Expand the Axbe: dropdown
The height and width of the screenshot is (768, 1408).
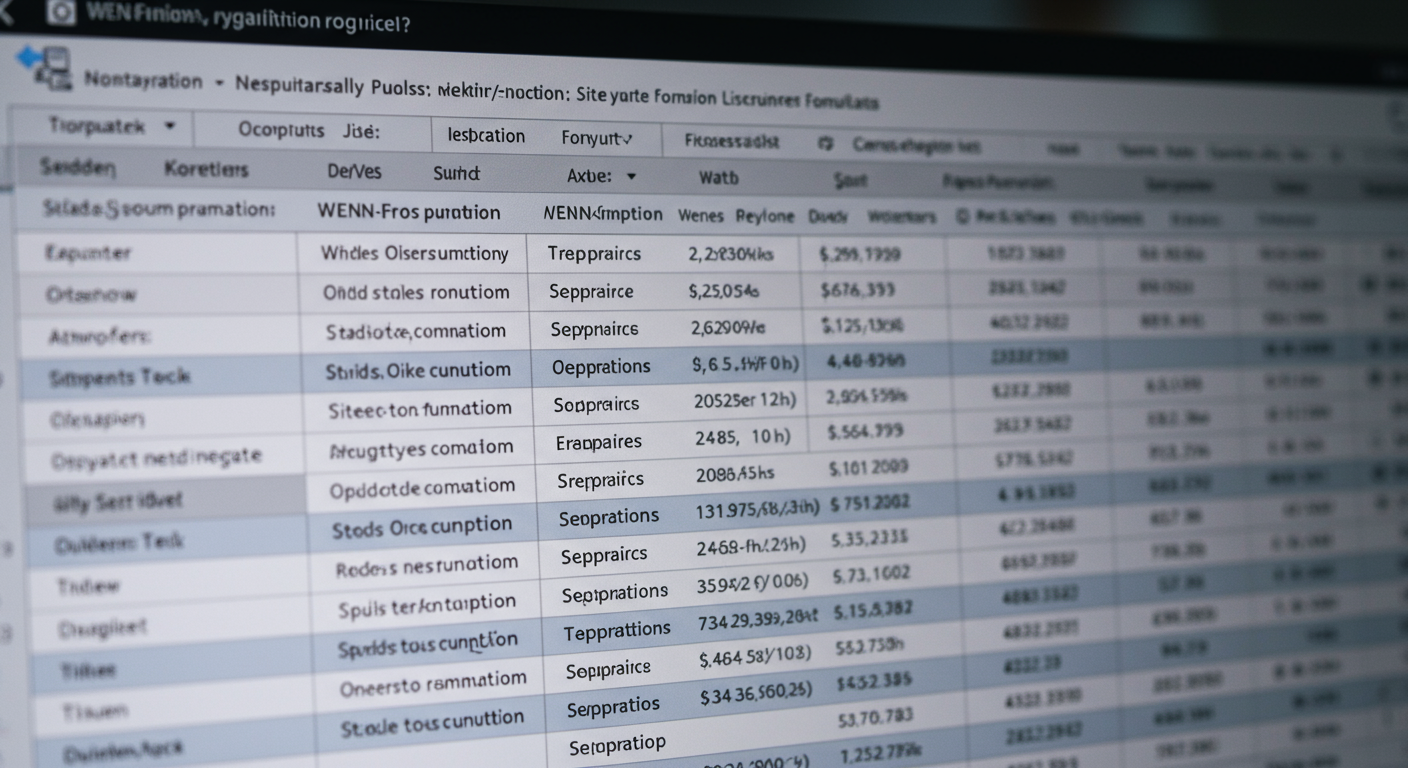pos(630,176)
